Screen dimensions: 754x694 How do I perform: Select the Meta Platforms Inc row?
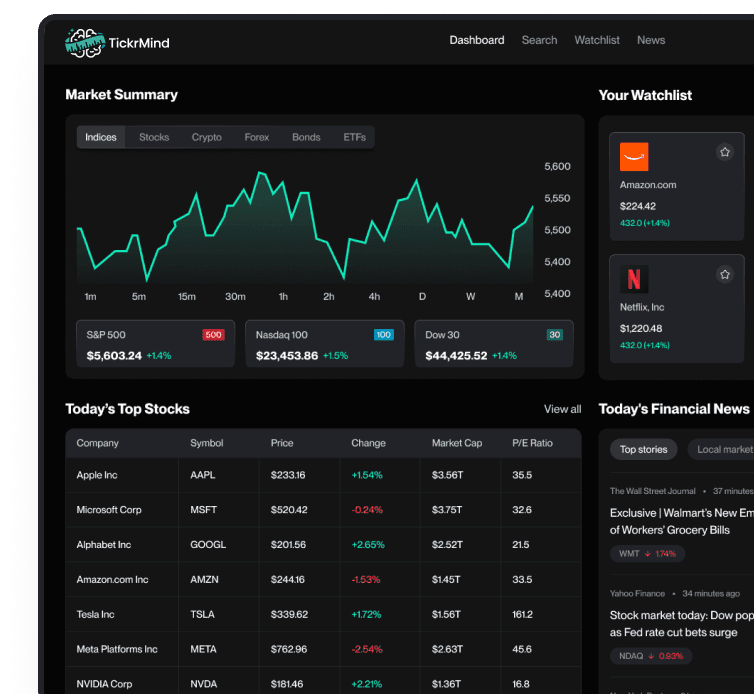point(324,649)
